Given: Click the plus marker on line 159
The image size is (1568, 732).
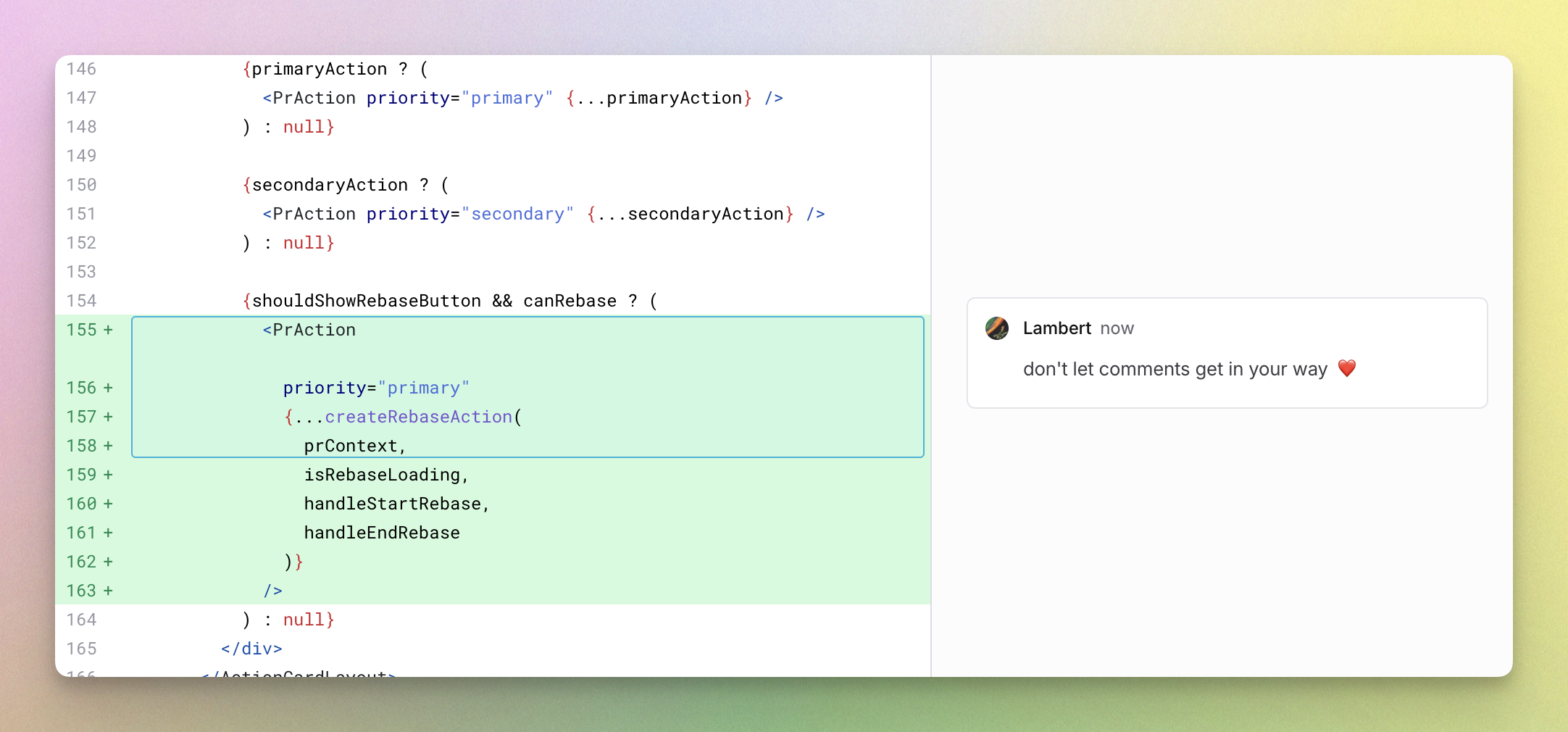Looking at the screenshot, I should [x=109, y=475].
